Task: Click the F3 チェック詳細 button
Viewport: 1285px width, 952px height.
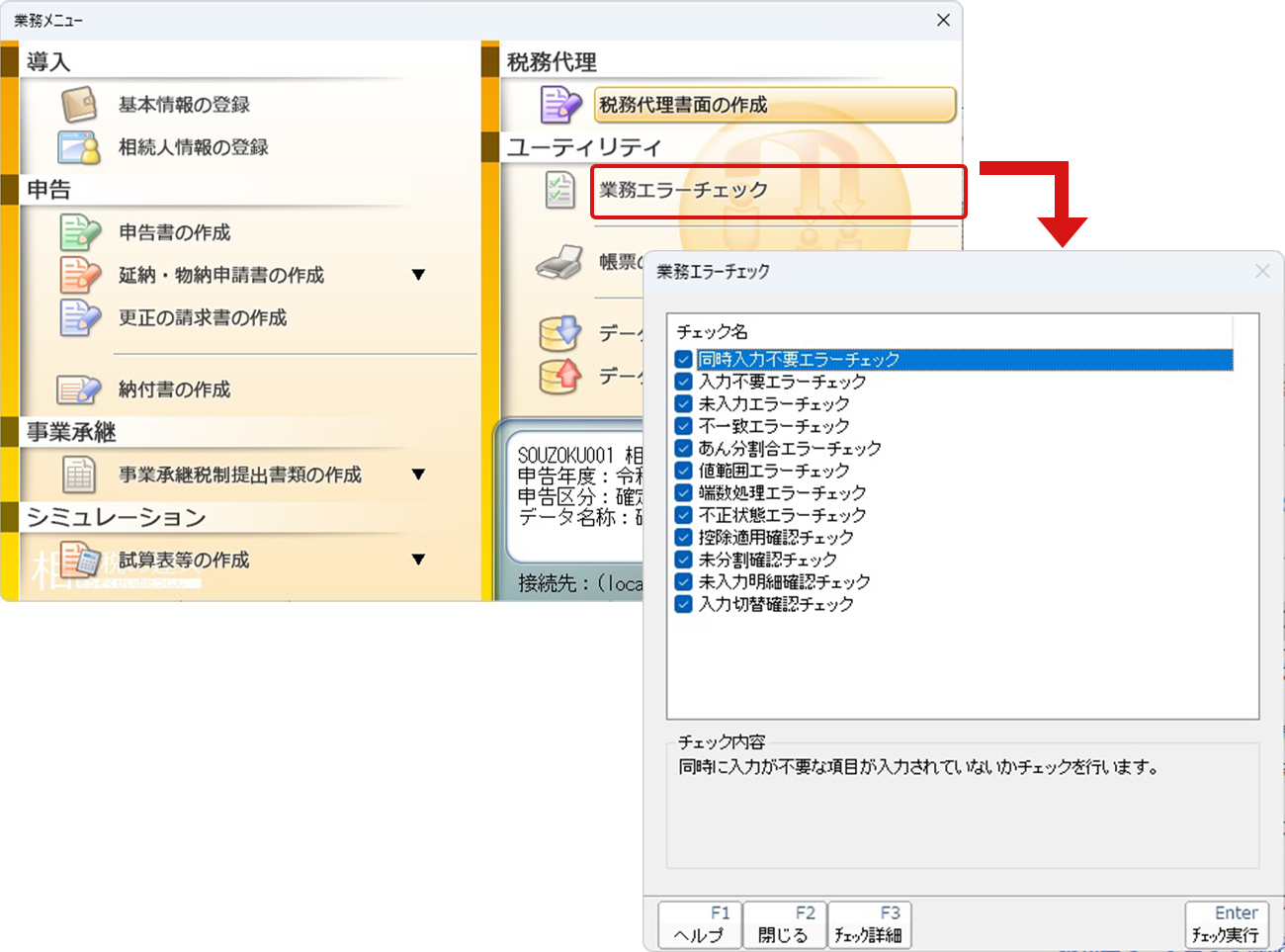Action: point(869,925)
